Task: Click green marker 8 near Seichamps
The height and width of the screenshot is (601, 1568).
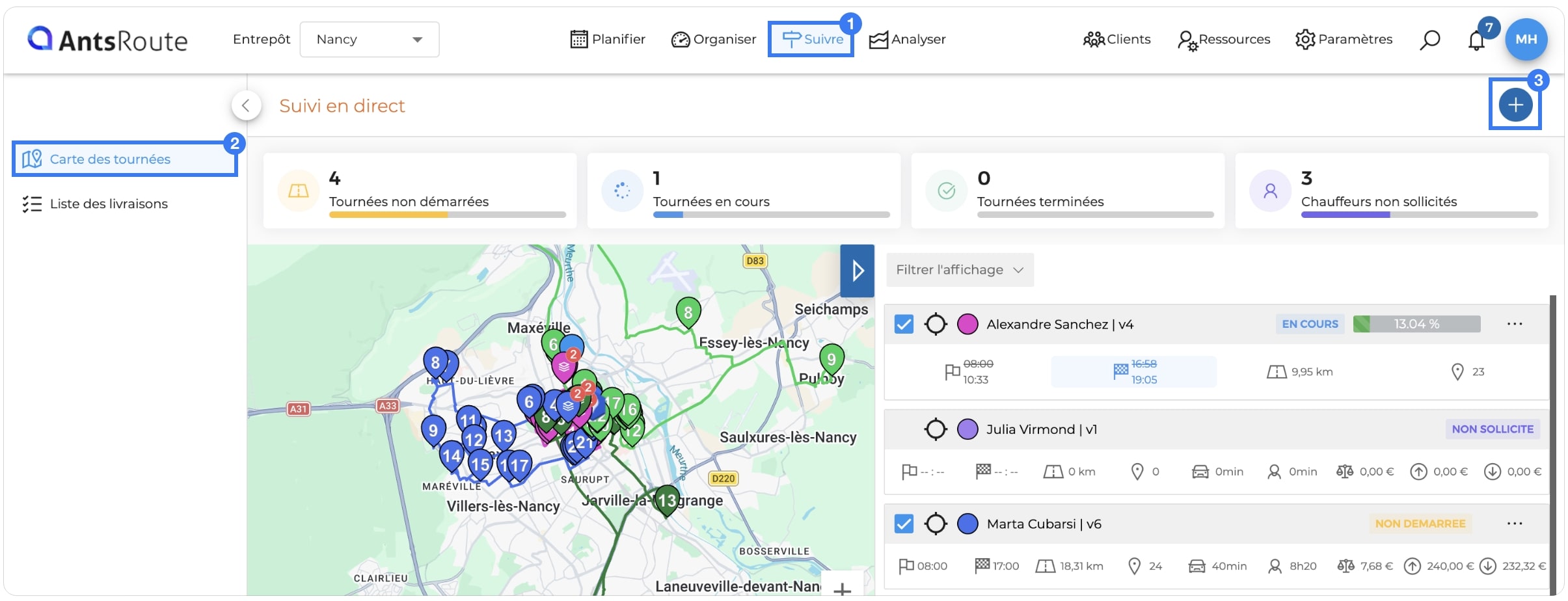Action: [688, 314]
